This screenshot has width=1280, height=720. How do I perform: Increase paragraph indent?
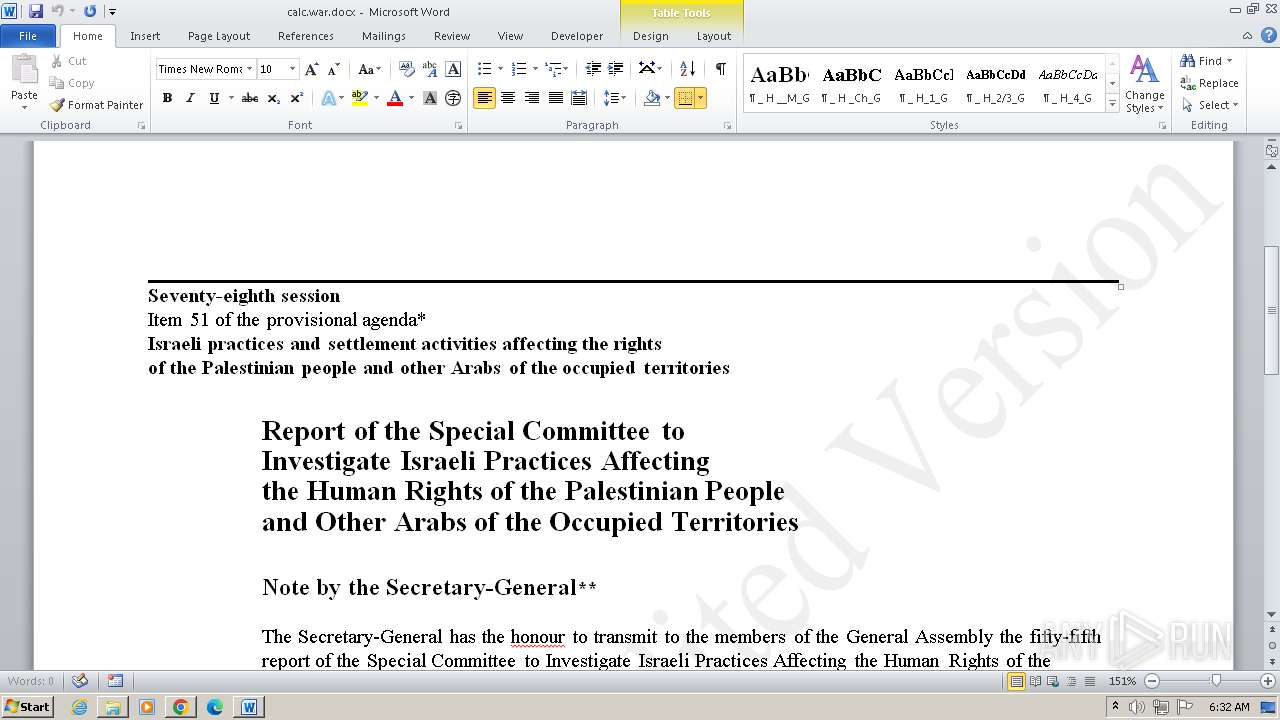tap(616, 69)
